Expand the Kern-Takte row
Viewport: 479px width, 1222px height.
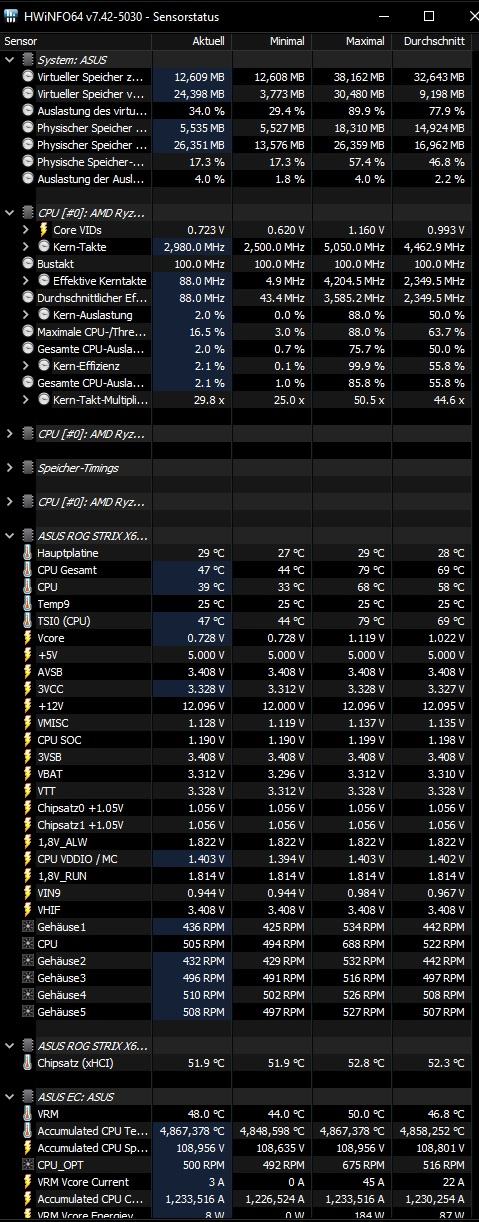click(27, 247)
